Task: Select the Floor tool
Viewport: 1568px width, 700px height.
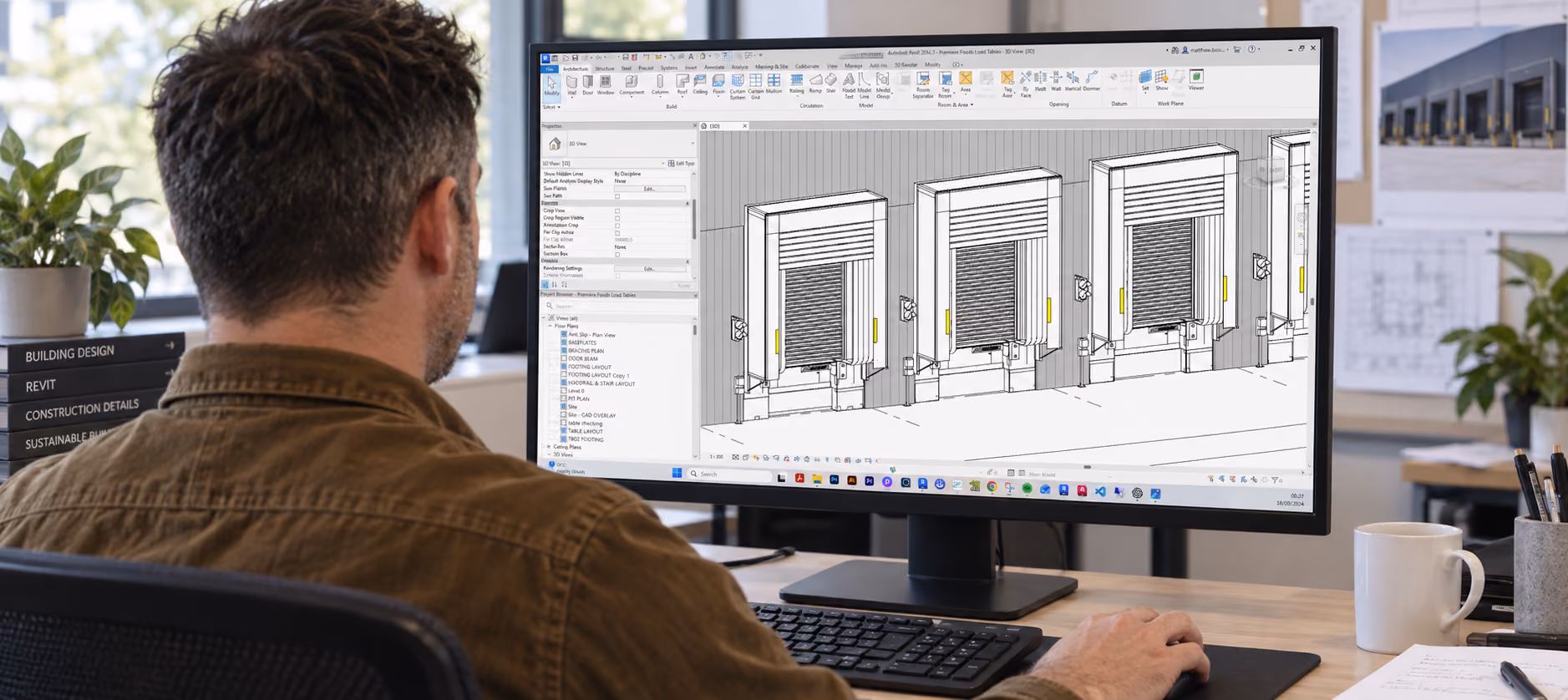Action: pos(718,84)
